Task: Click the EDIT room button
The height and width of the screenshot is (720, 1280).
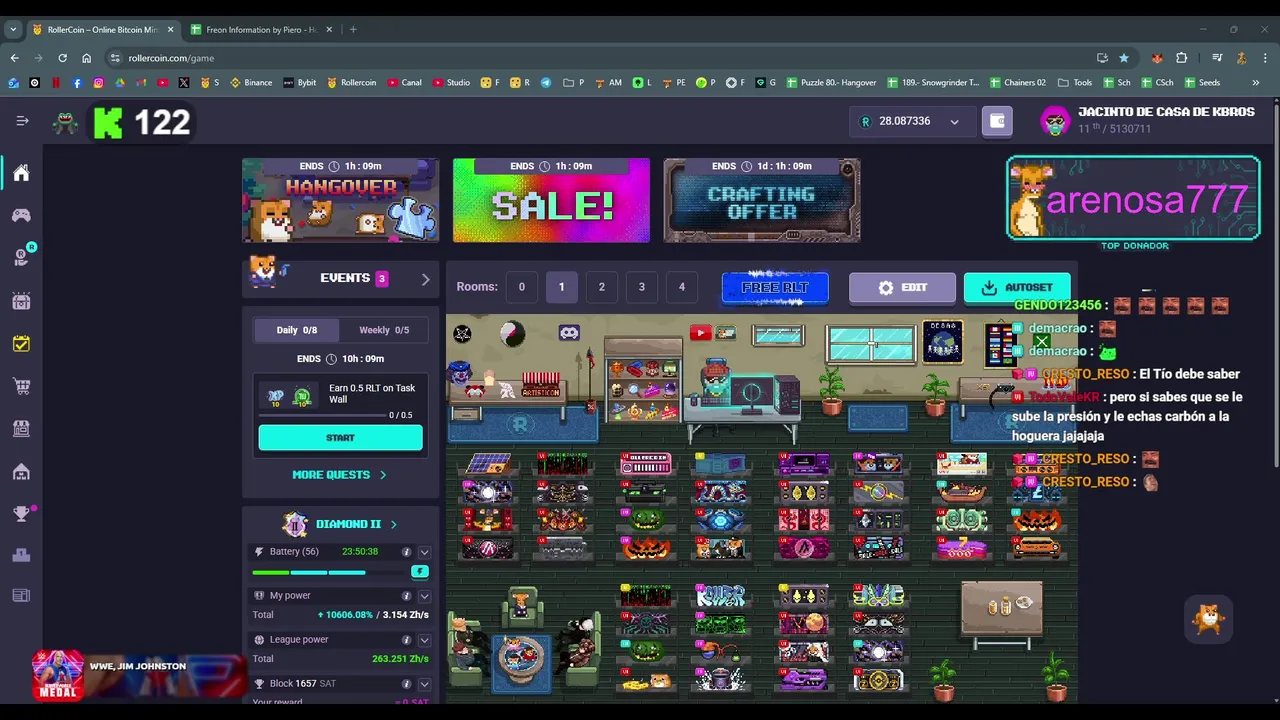Action: (x=902, y=288)
